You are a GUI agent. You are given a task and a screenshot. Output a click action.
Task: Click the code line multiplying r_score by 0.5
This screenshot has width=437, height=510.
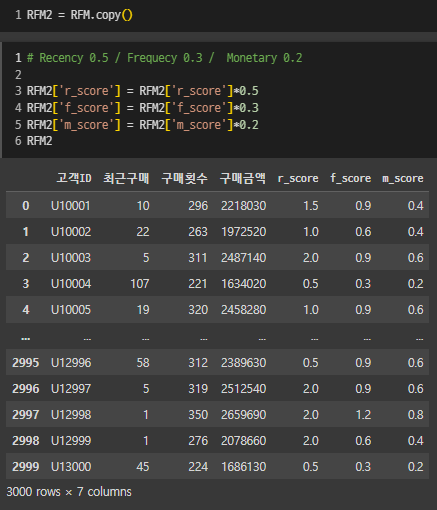point(143,91)
